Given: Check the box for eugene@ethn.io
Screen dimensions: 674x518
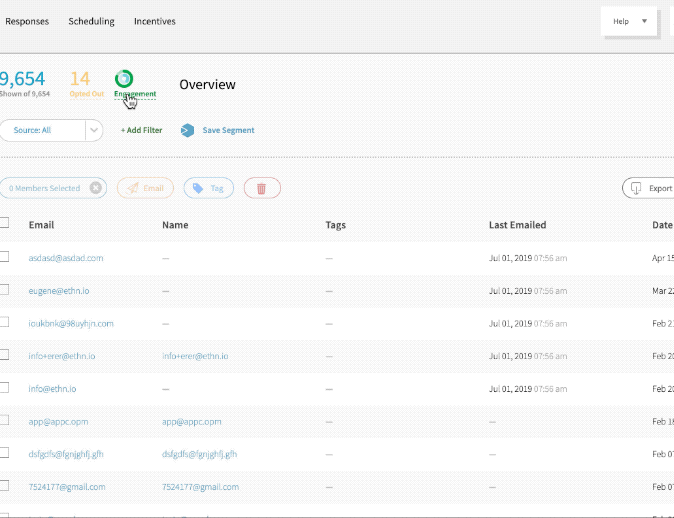Looking at the screenshot, I should pos(4,289).
